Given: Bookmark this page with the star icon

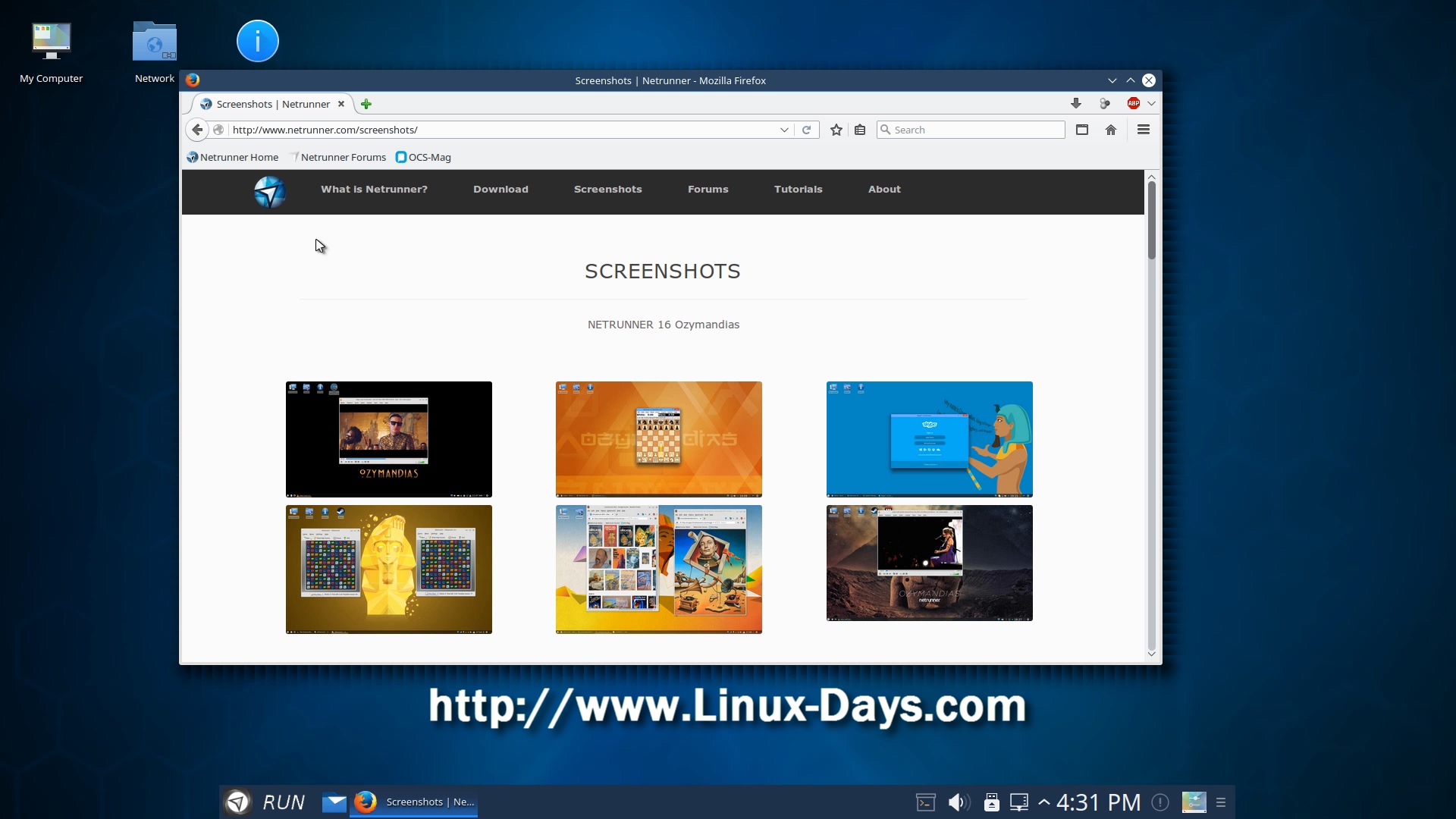Looking at the screenshot, I should point(836,130).
